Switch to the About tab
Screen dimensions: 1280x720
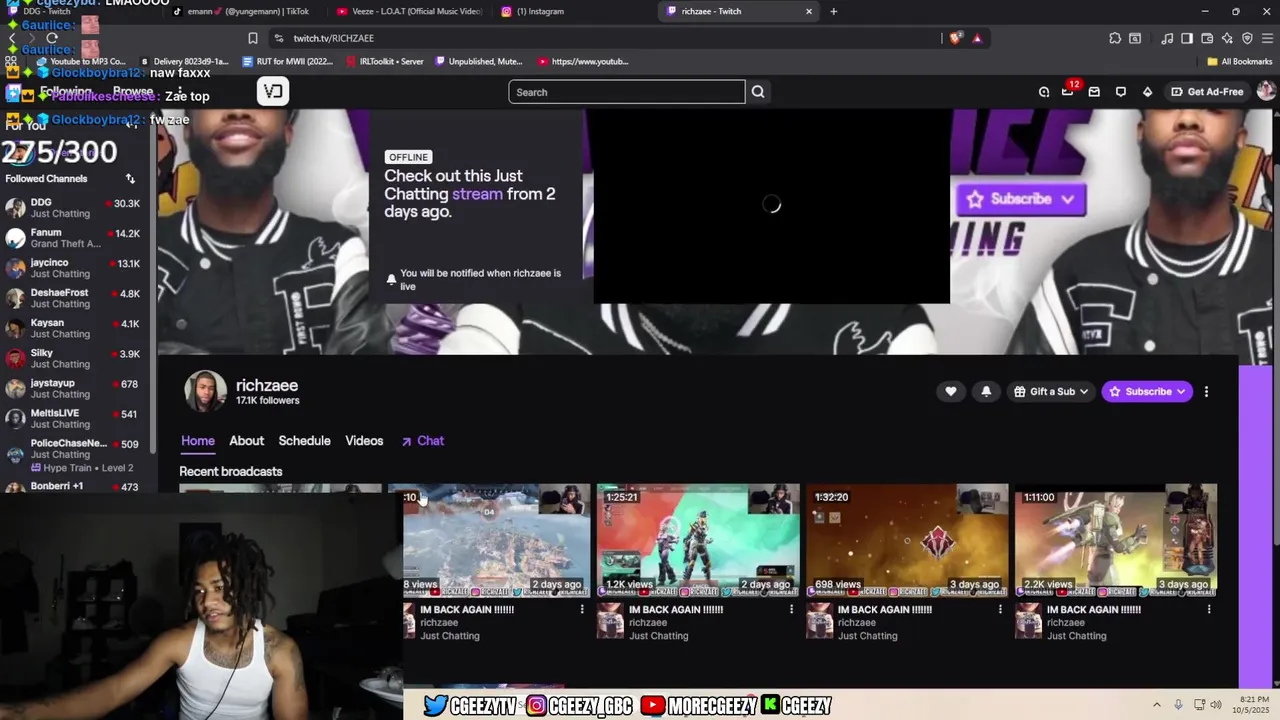[246, 441]
